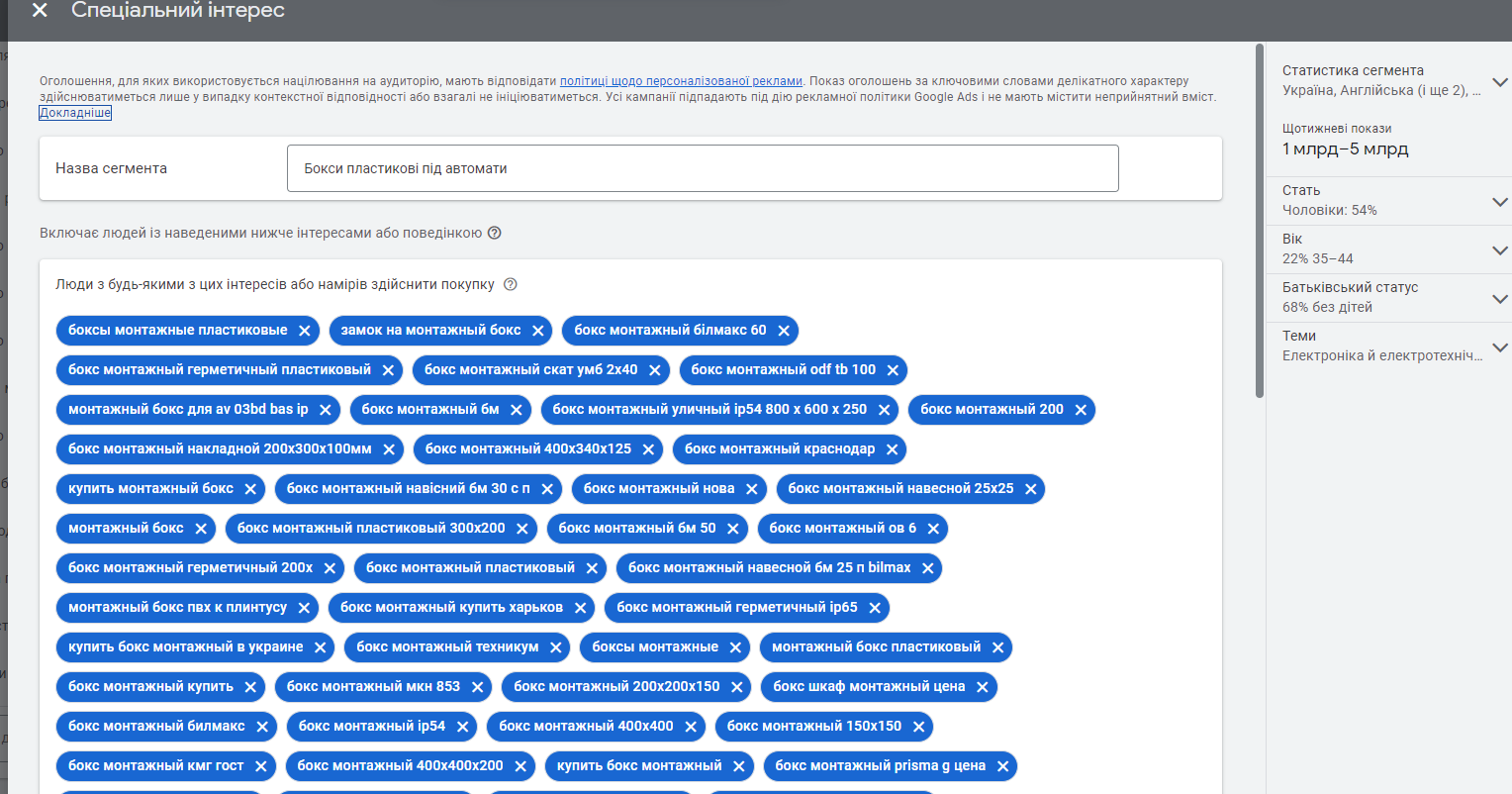Open help icon next to interests heading

pyautogui.click(x=495, y=234)
